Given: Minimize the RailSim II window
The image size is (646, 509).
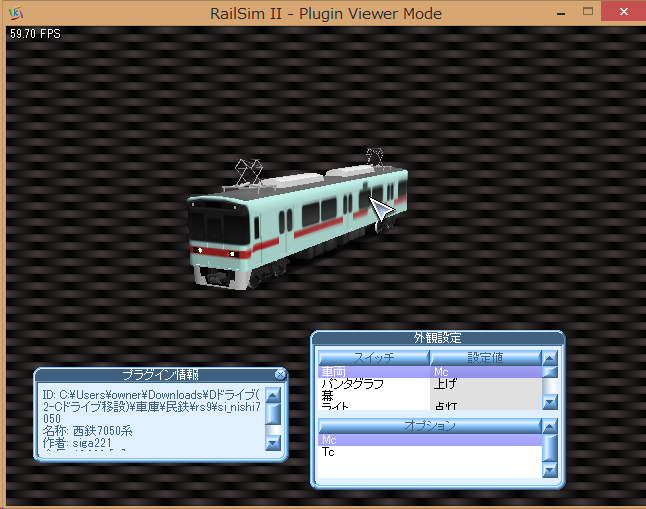Looking at the screenshot, I should pyautogui.click(x=561, y=13).
